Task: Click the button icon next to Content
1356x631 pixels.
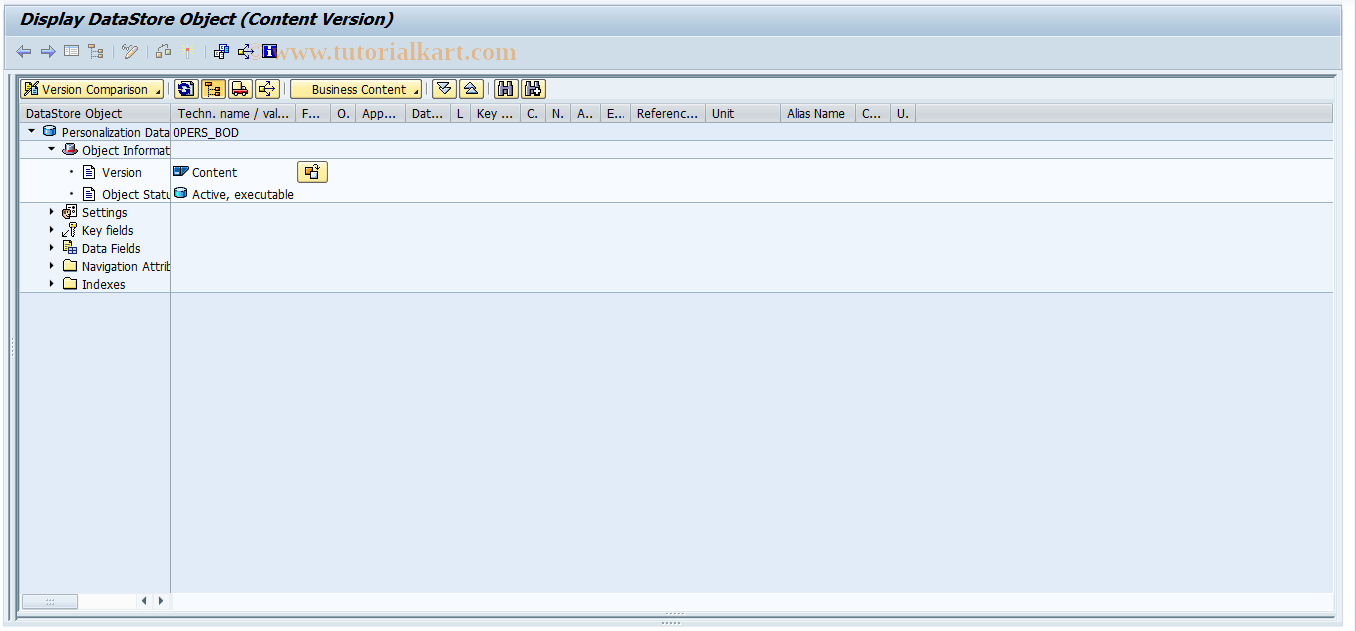Action: click(312, 172)
